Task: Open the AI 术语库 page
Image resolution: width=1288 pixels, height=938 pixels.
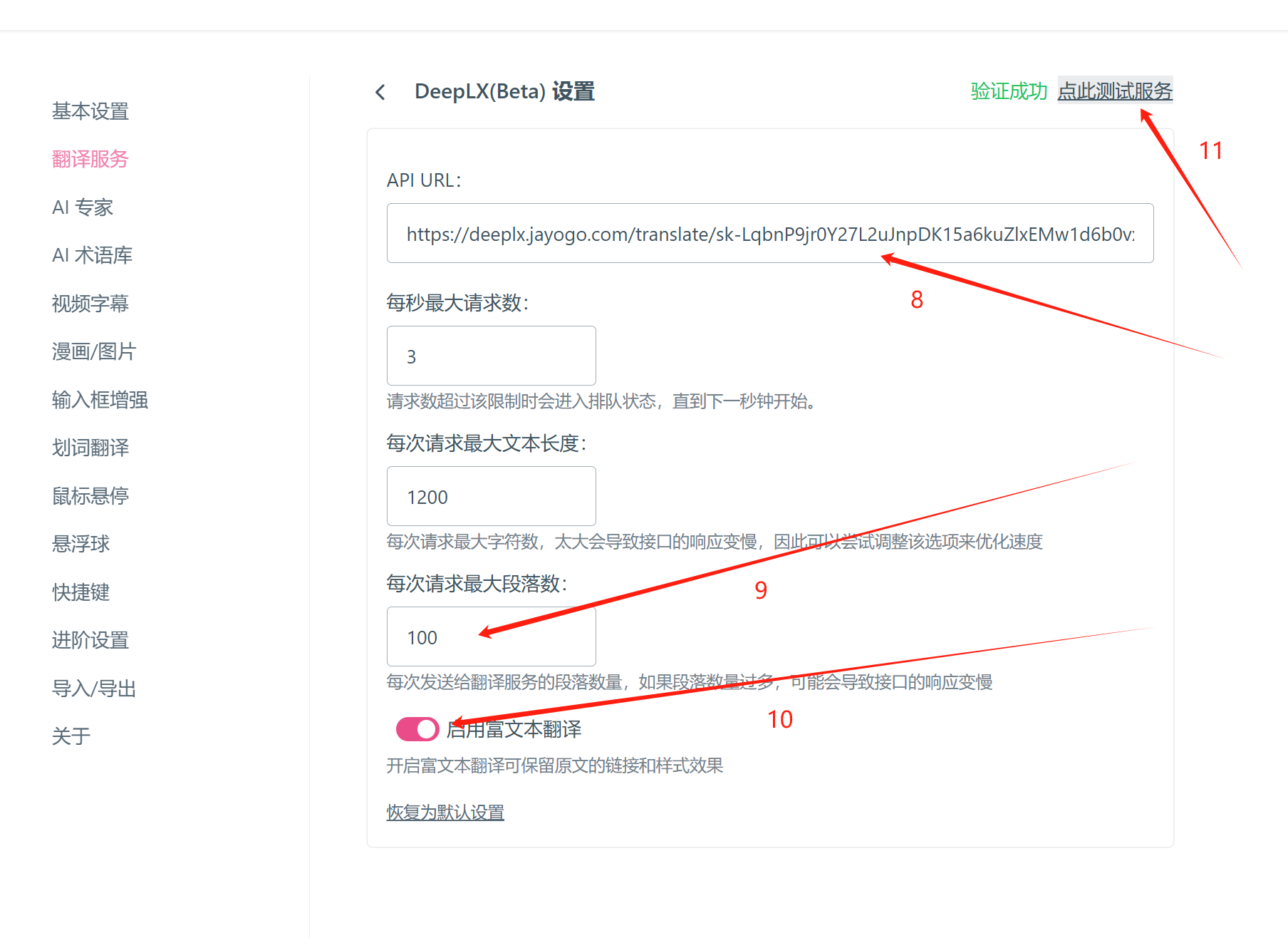Action: click(x=92, y=254)
